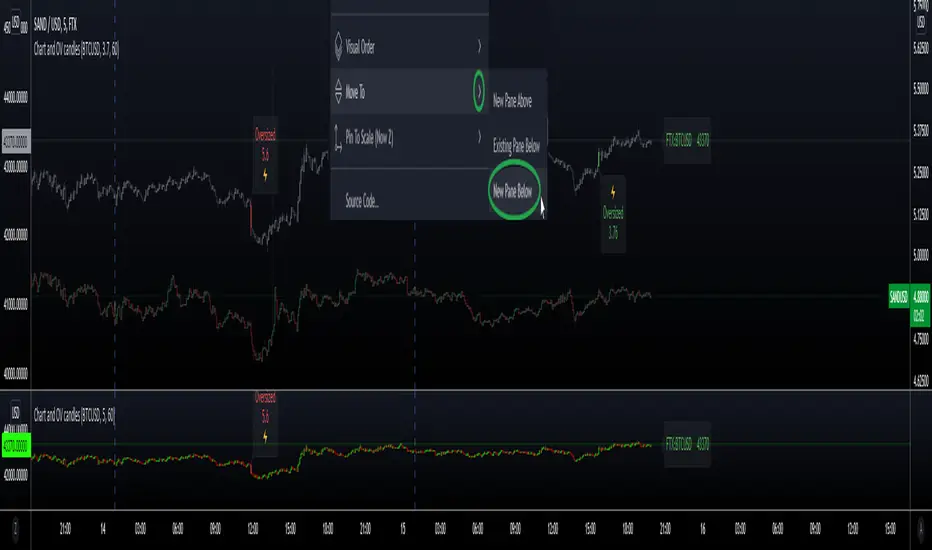Viewport: 932px width, 550px height.
Task: Click the Pin To Scale icon
Action: click(338, 137)
